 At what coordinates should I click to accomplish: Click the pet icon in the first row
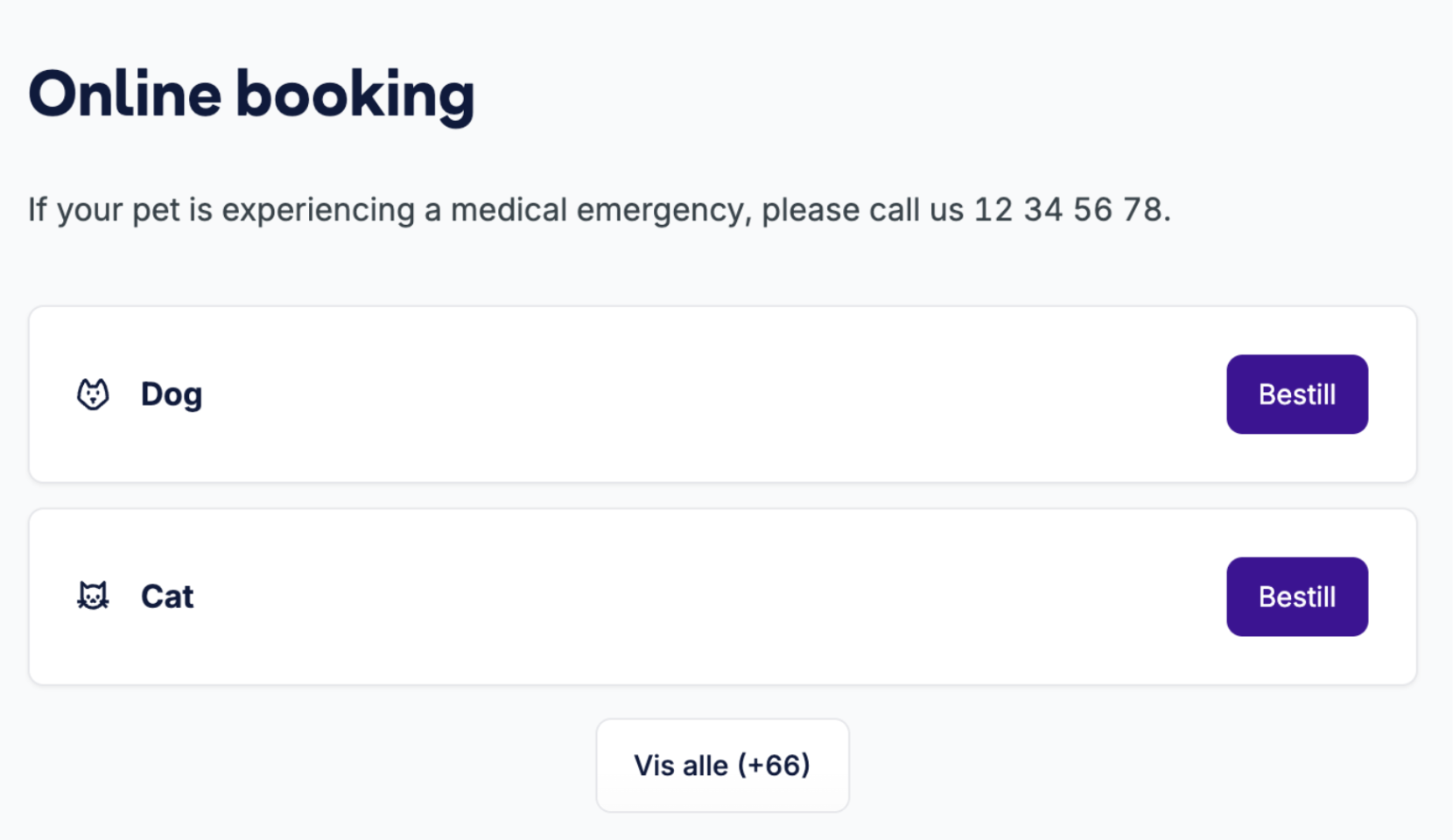point(93,394)
